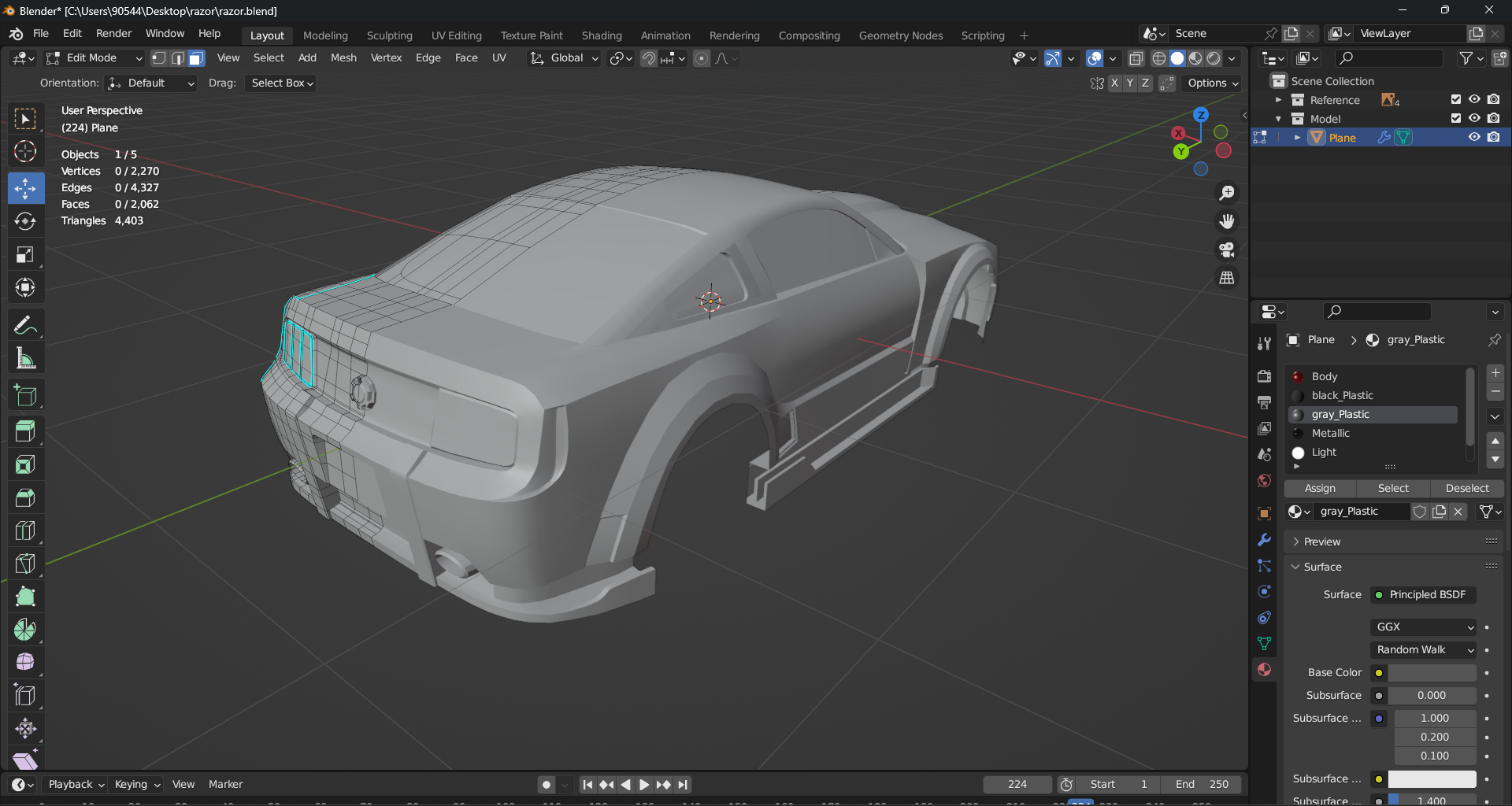Select the Measure tool
The image size is (1512, 806).
click(25, 359)
